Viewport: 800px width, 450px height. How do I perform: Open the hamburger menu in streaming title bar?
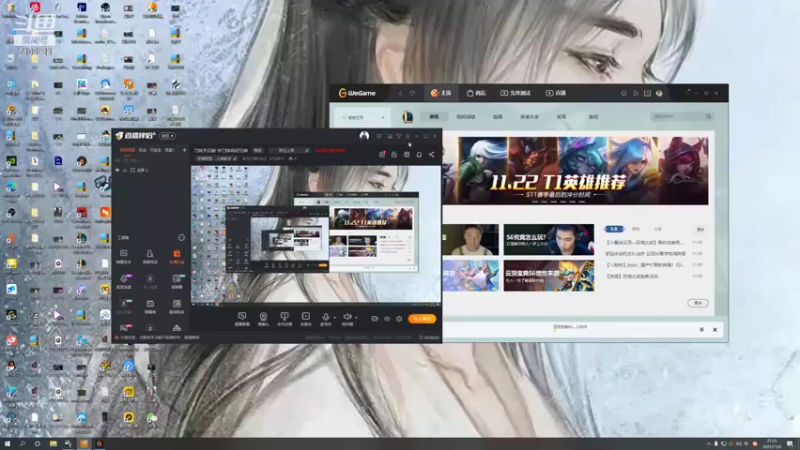pos(408,136)
